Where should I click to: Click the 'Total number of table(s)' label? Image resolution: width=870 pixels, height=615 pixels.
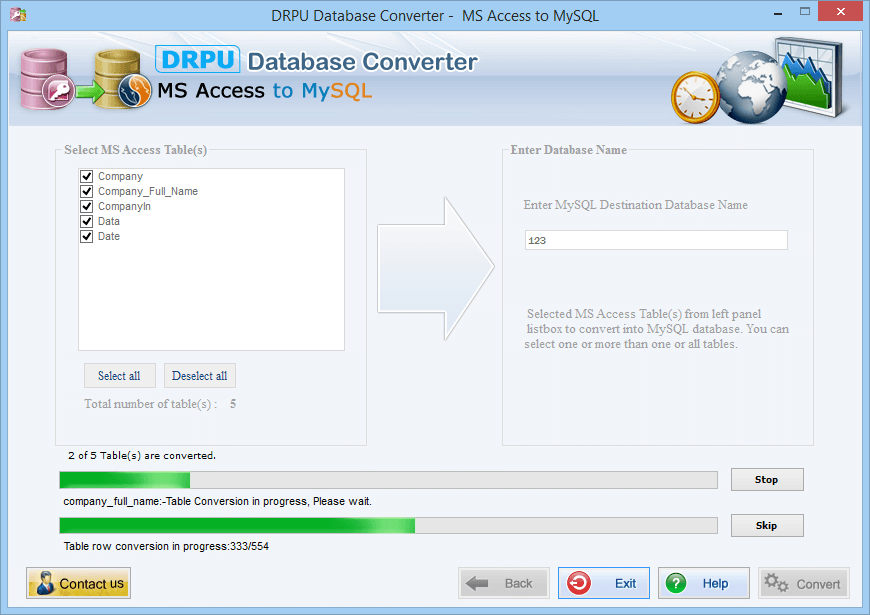click(150, 404)
